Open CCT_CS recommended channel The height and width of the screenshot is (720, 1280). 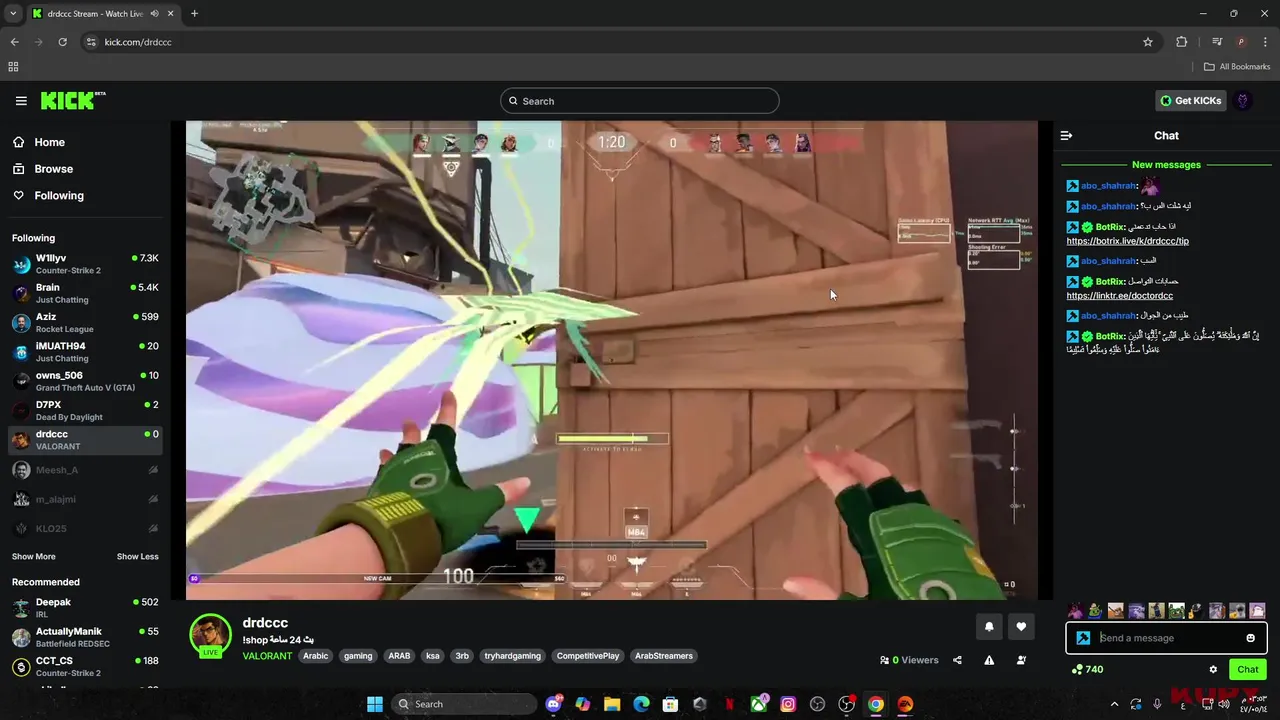coord(85,666)
